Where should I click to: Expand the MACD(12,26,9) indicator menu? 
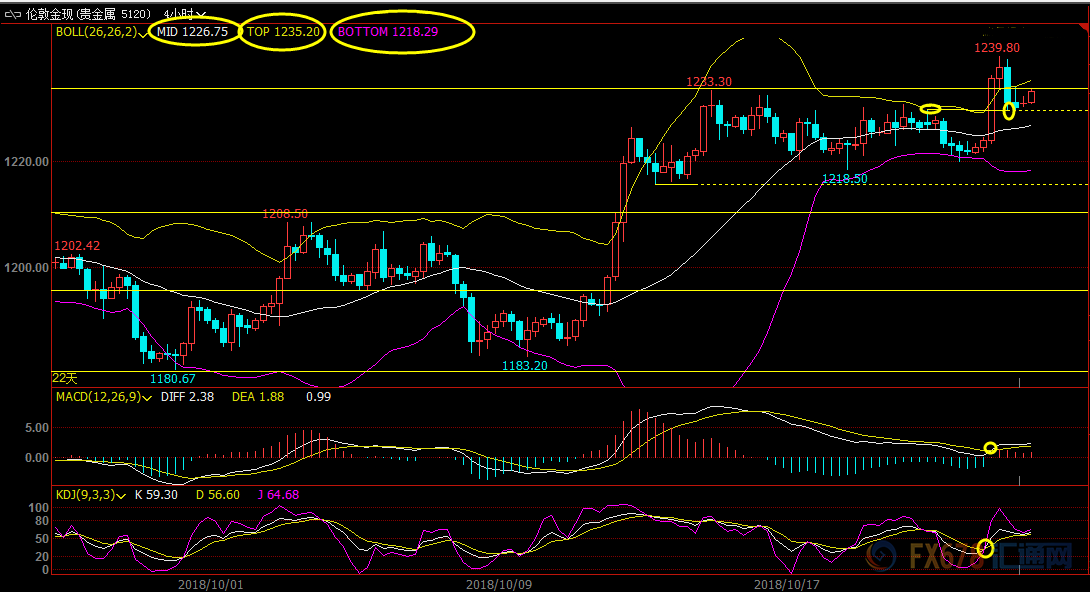148,397
